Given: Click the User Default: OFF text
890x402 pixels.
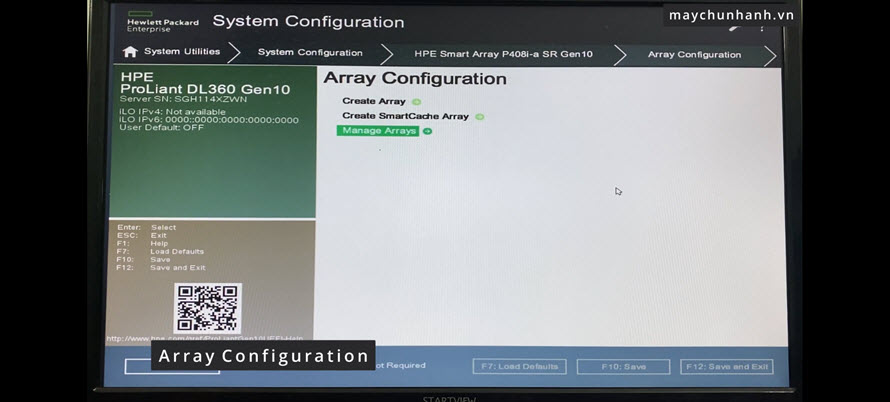Looking at the screenshot, I should [161, 128].
